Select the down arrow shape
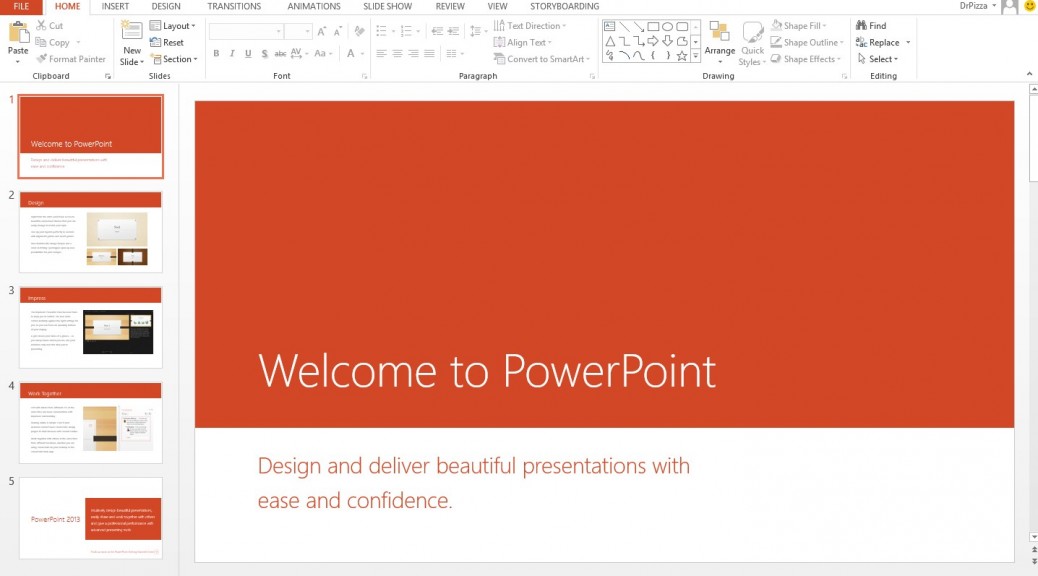This screenshot has width=1038, height=576. click(668, 41)
